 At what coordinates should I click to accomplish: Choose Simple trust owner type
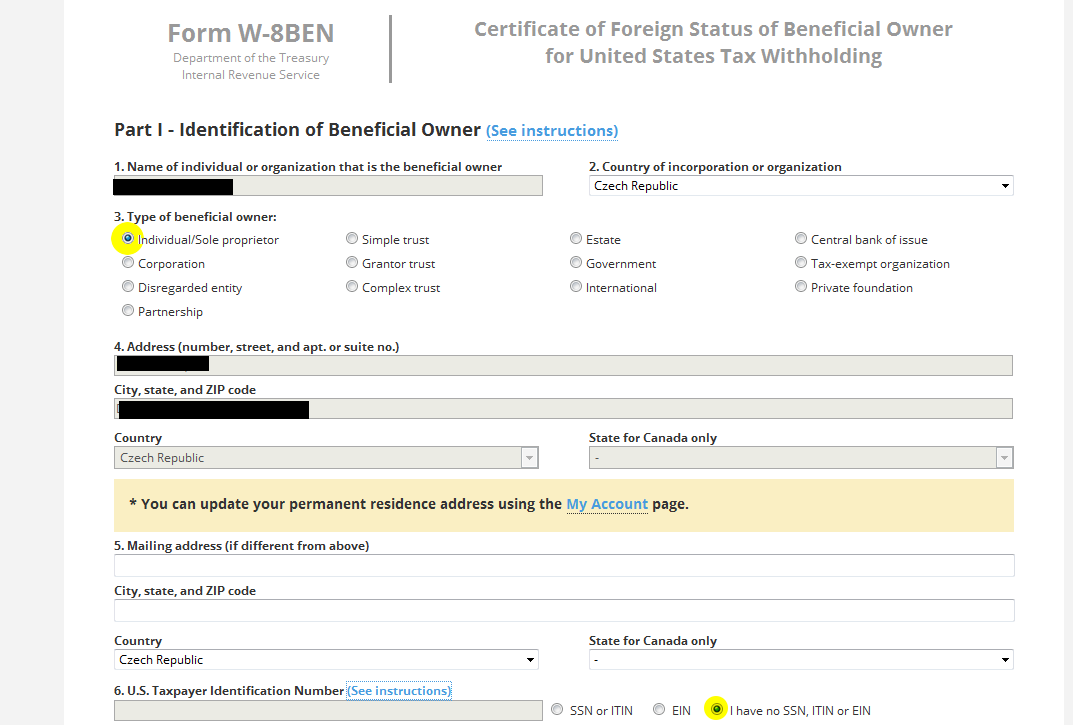352,238
